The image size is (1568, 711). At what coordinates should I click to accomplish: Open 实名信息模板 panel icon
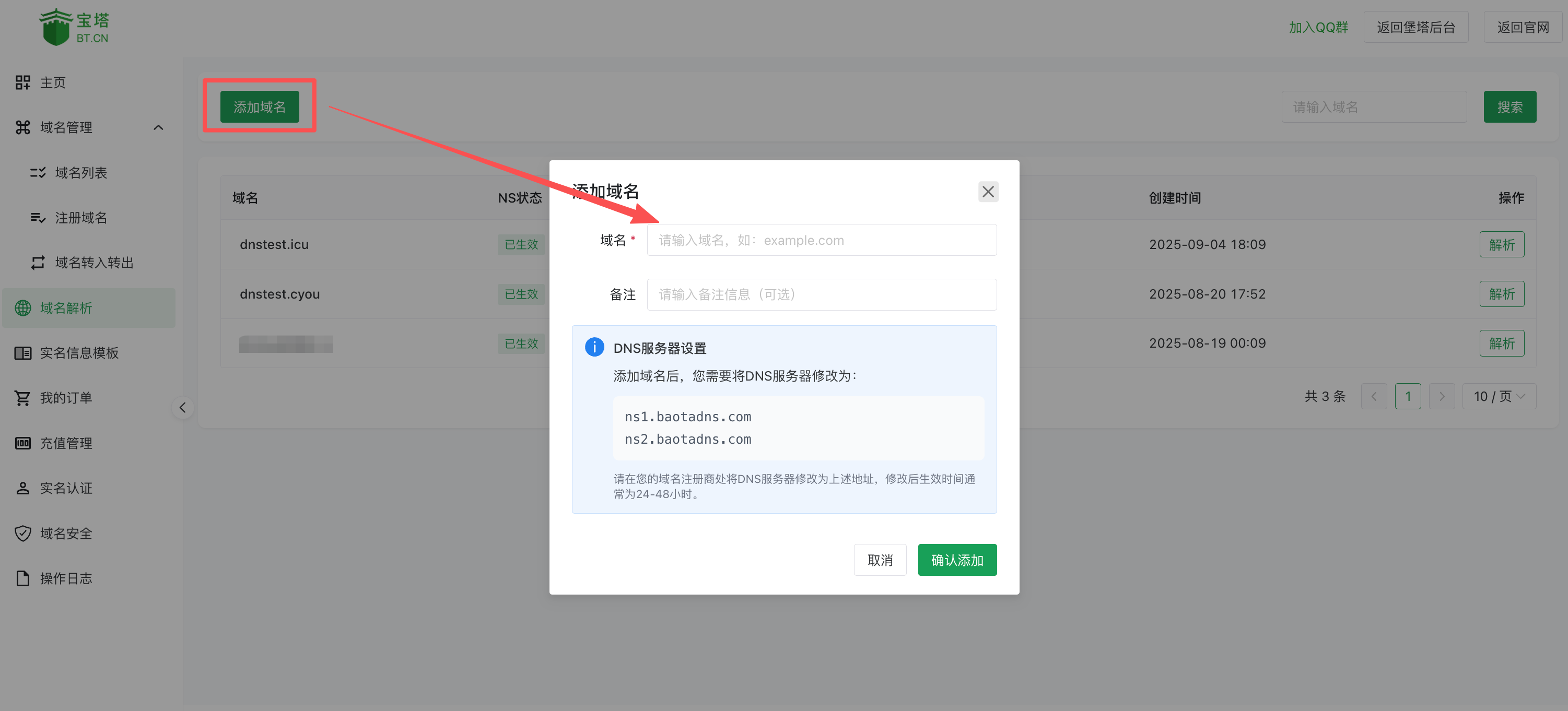22,353
